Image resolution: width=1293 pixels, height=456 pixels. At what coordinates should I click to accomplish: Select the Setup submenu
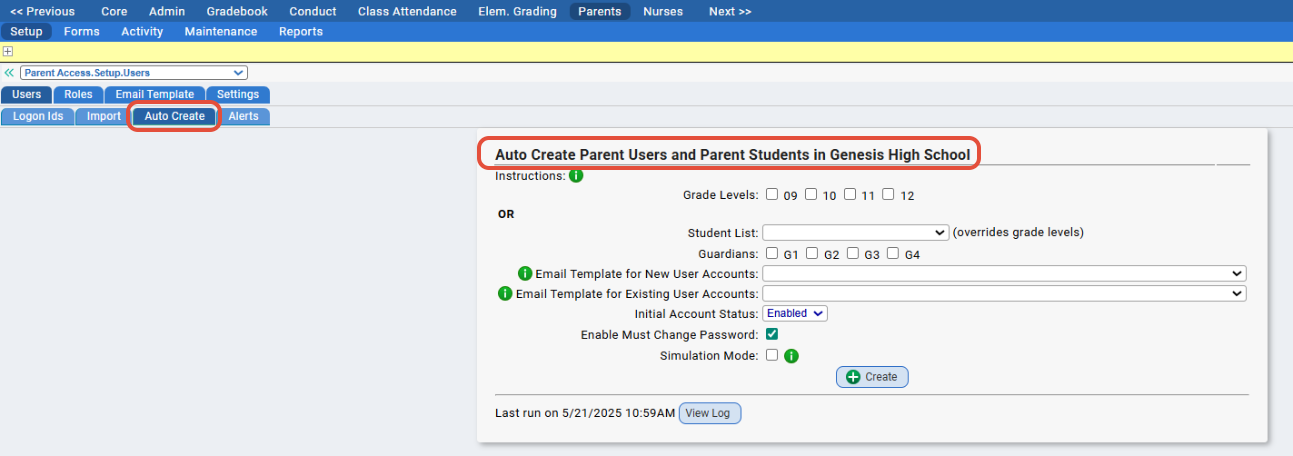tap(26, 31)
